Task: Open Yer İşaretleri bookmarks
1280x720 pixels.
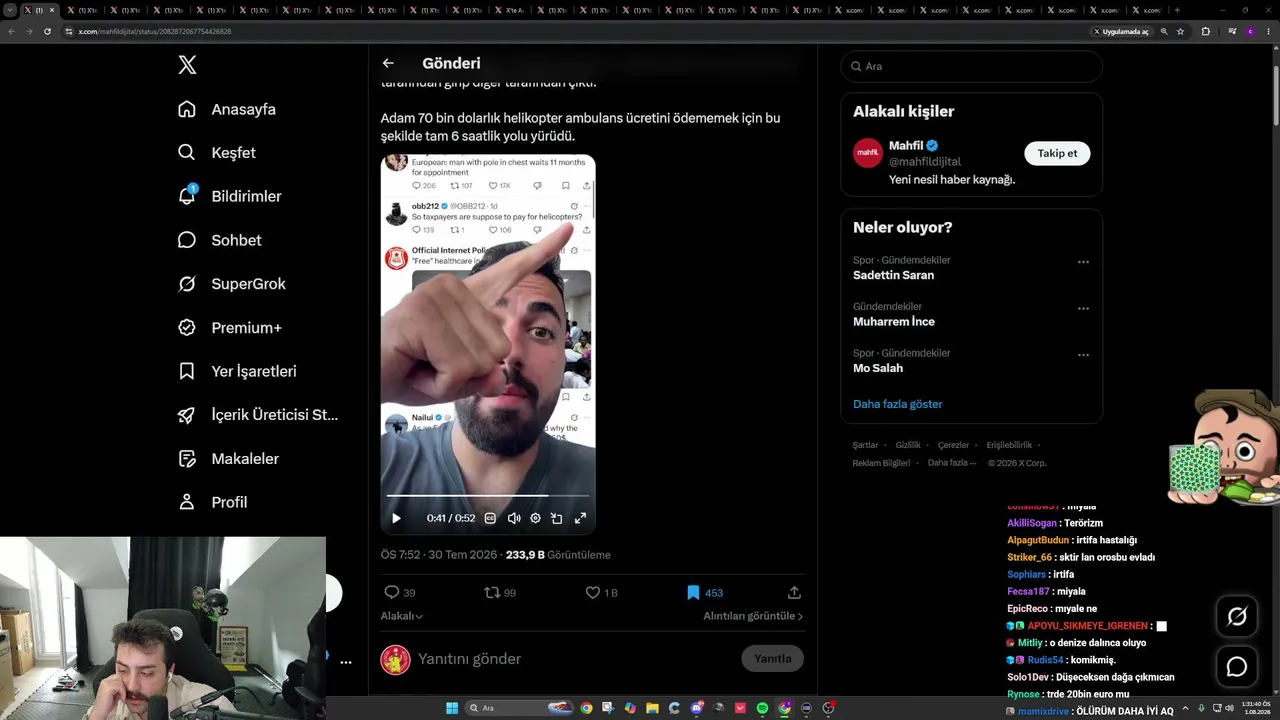Action: (237, 371)
